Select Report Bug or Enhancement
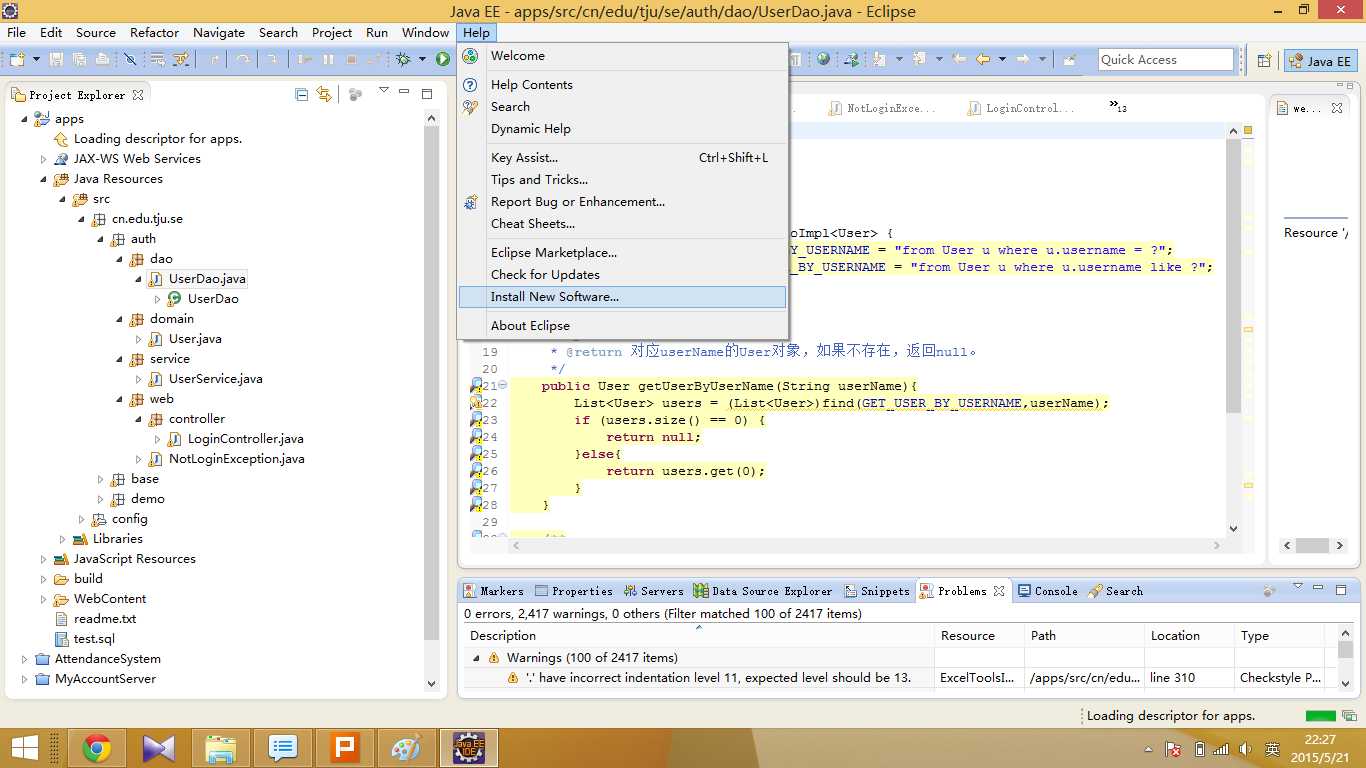 pyautogui.click(x=622, y=202)
